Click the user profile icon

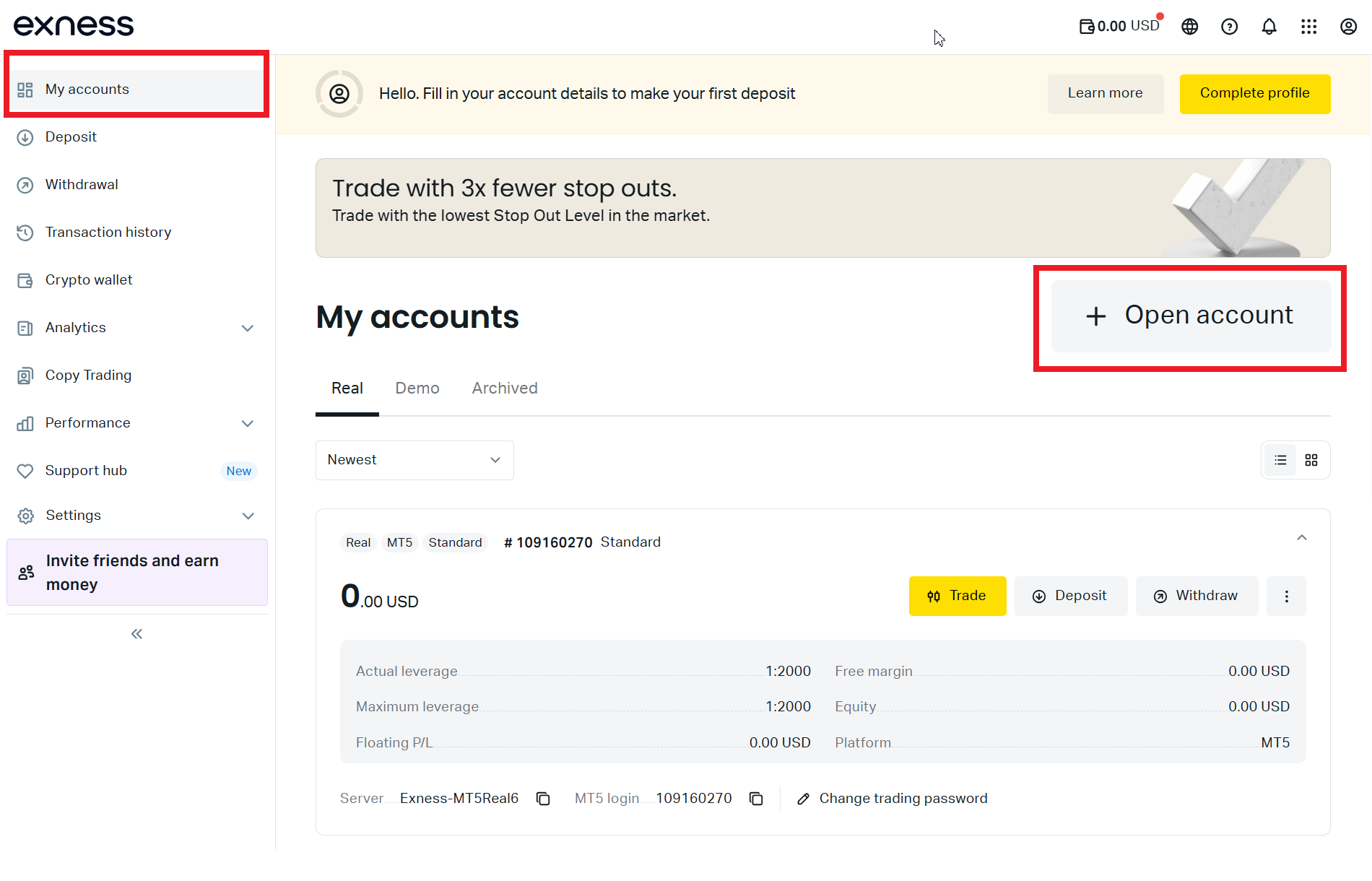pos(1348,27)
